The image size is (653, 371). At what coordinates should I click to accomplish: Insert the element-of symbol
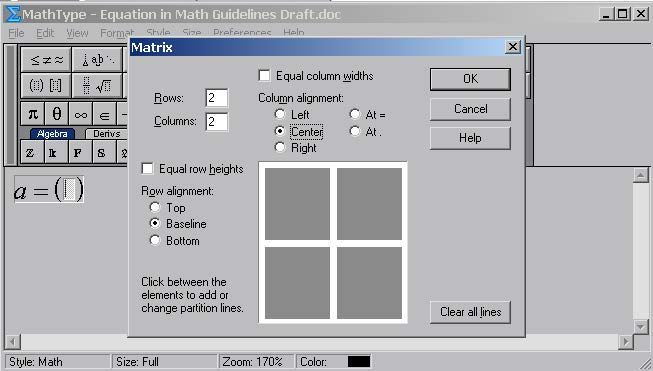[x=105, y=114]
